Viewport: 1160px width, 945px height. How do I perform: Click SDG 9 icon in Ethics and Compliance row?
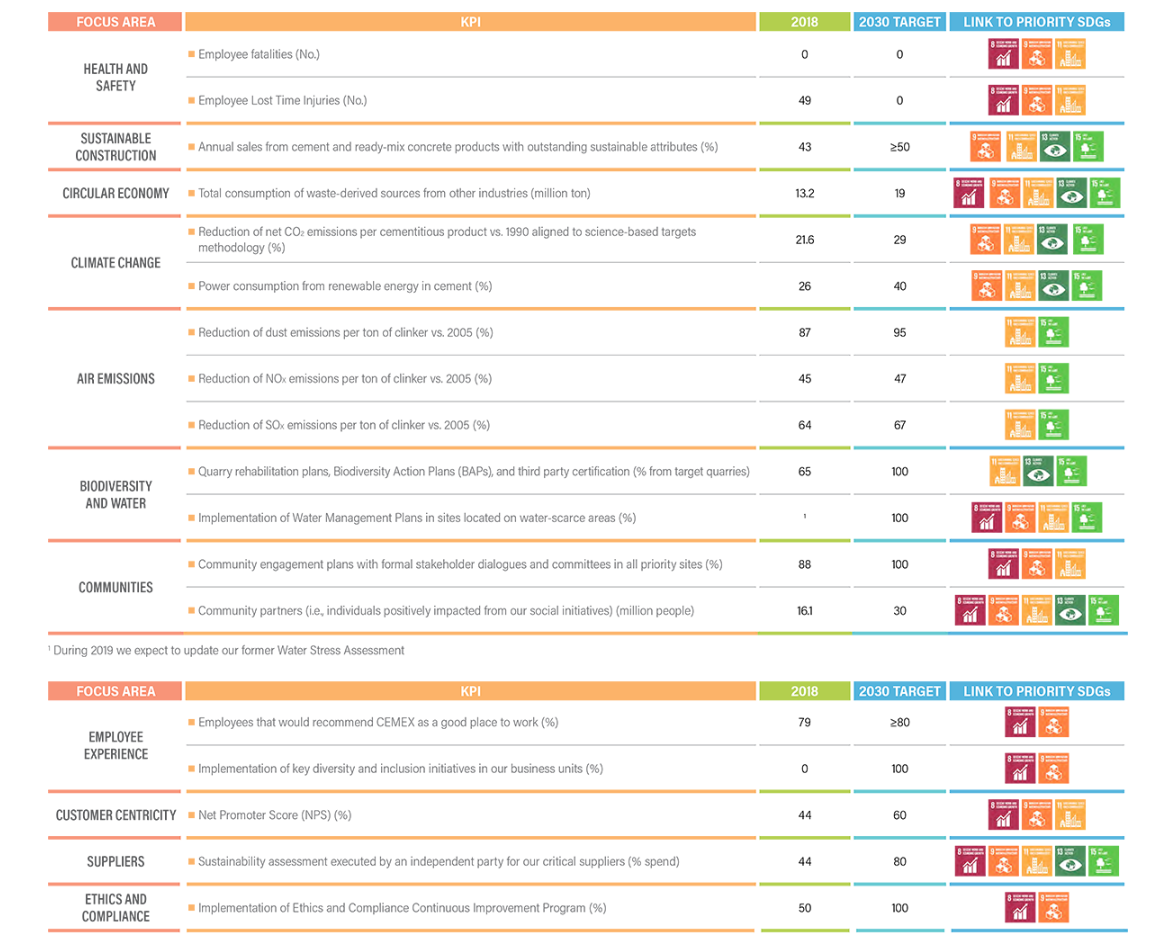coord(1053,908)
